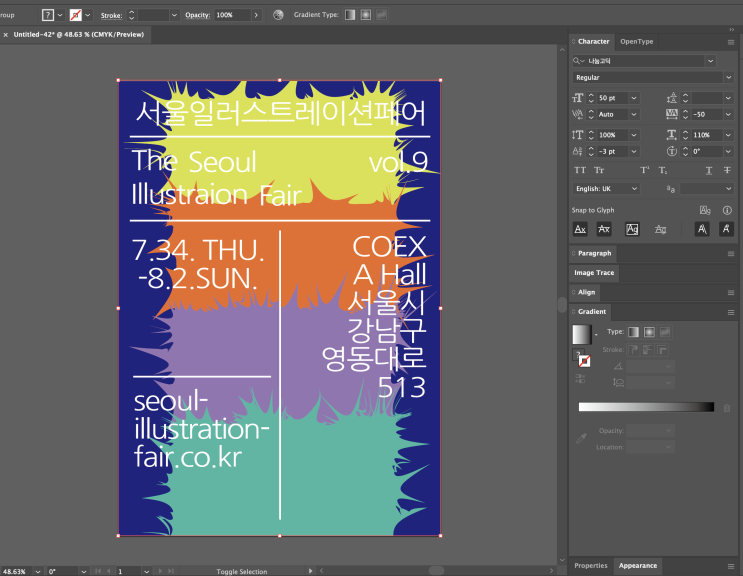This screenshot has width=743, height=576.
Task: Select the Character panel tab
Action: 593,42
